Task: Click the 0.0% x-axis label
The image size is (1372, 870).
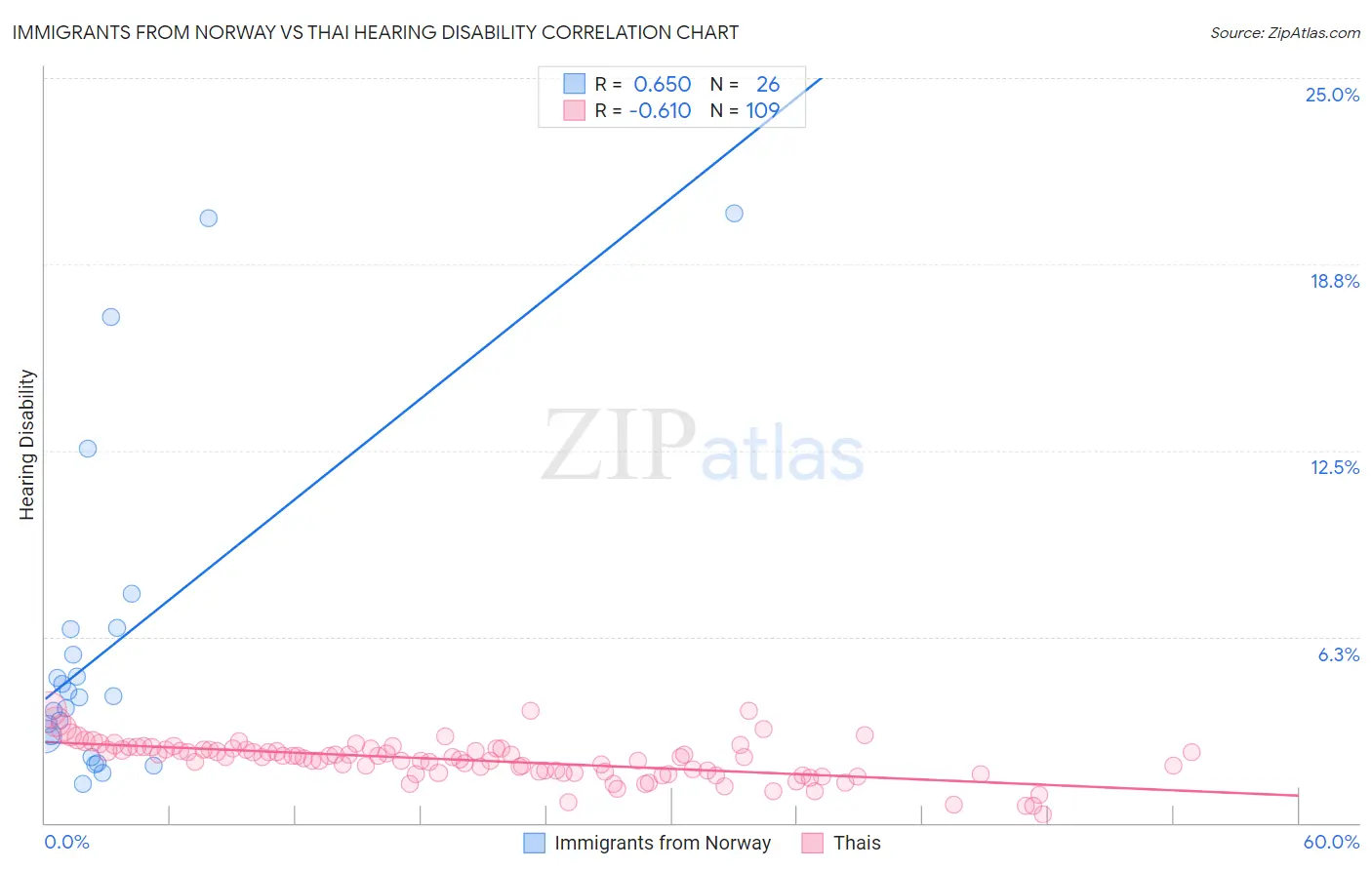Action: coord(66,842)
